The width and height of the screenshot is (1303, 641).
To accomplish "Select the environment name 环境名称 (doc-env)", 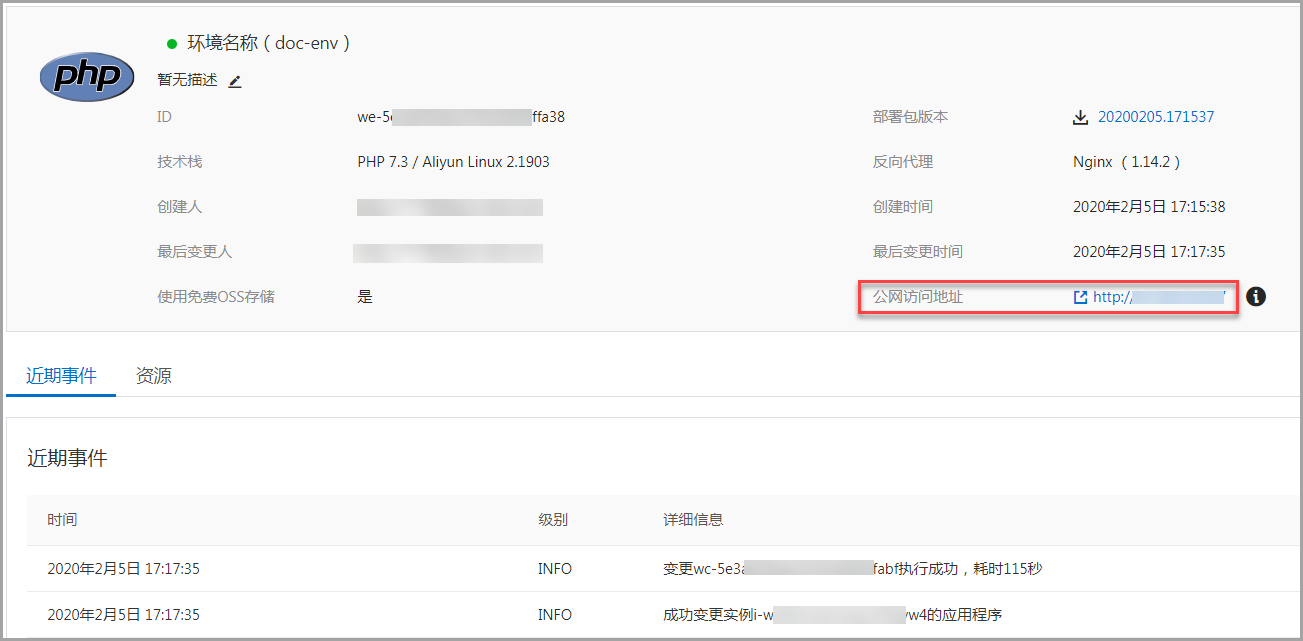I will pyautogui.click(x=269, y=43).
